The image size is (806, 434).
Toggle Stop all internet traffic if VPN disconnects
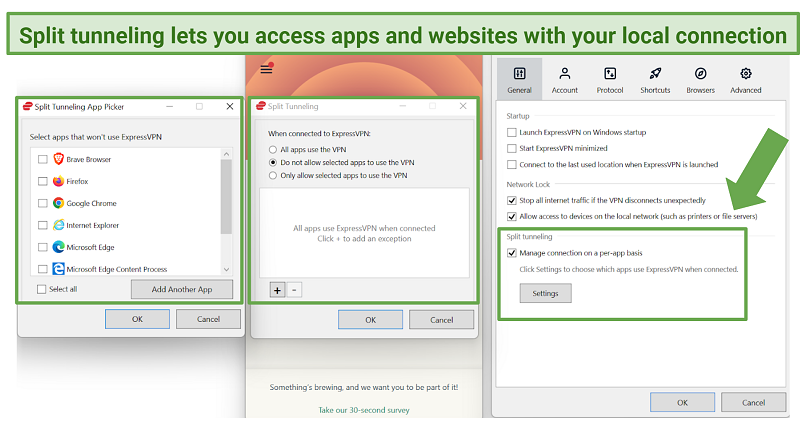pyautogui.click(x=511, y=200)
